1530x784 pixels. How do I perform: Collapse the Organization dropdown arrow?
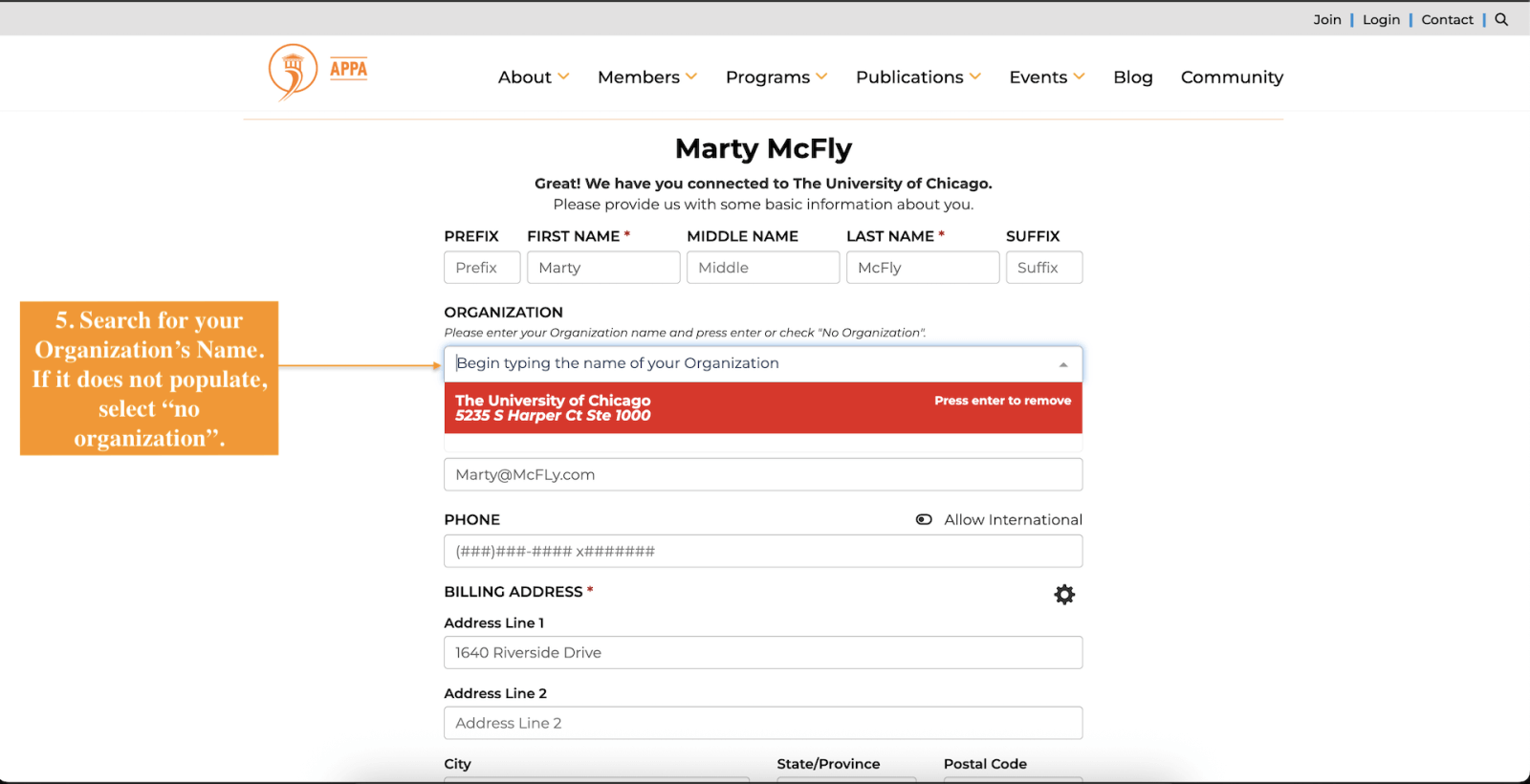(1063, 364)
